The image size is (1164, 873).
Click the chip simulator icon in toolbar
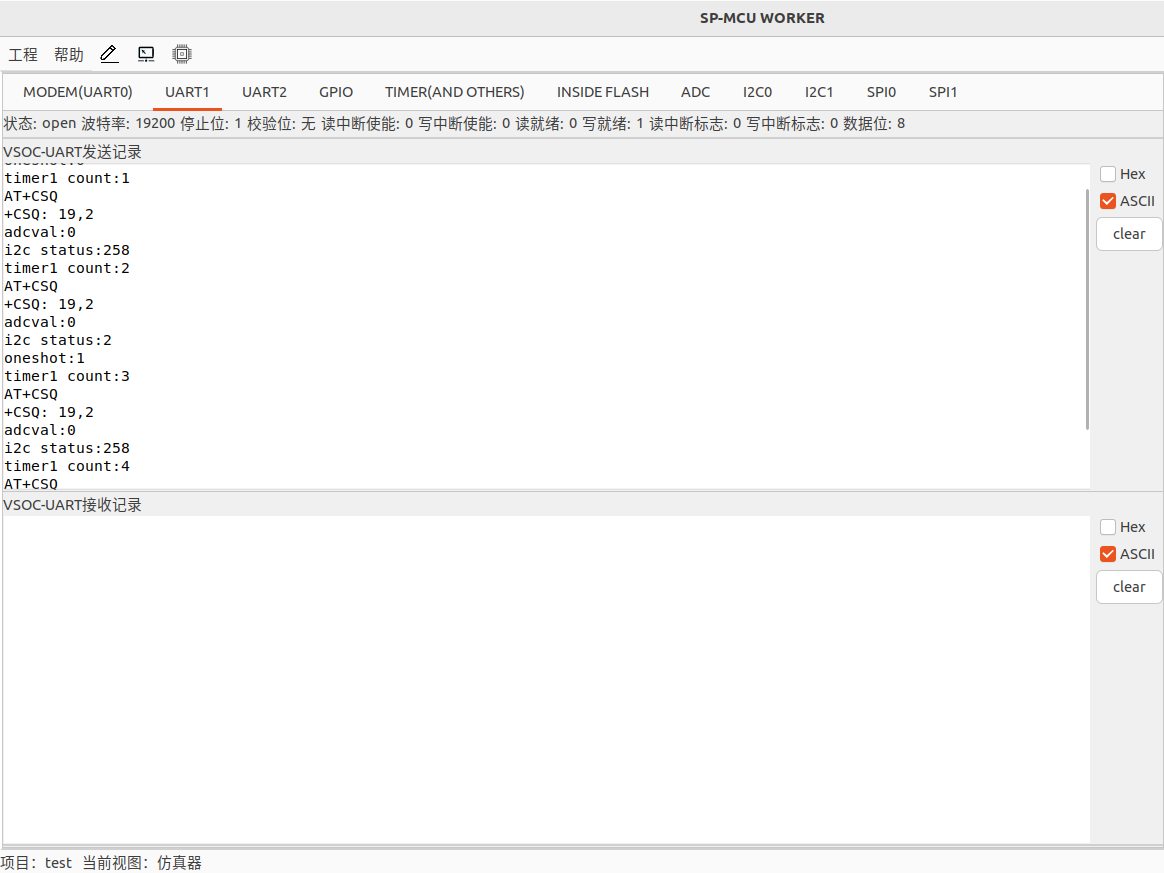pyautogui.click(x=181, y=54)
